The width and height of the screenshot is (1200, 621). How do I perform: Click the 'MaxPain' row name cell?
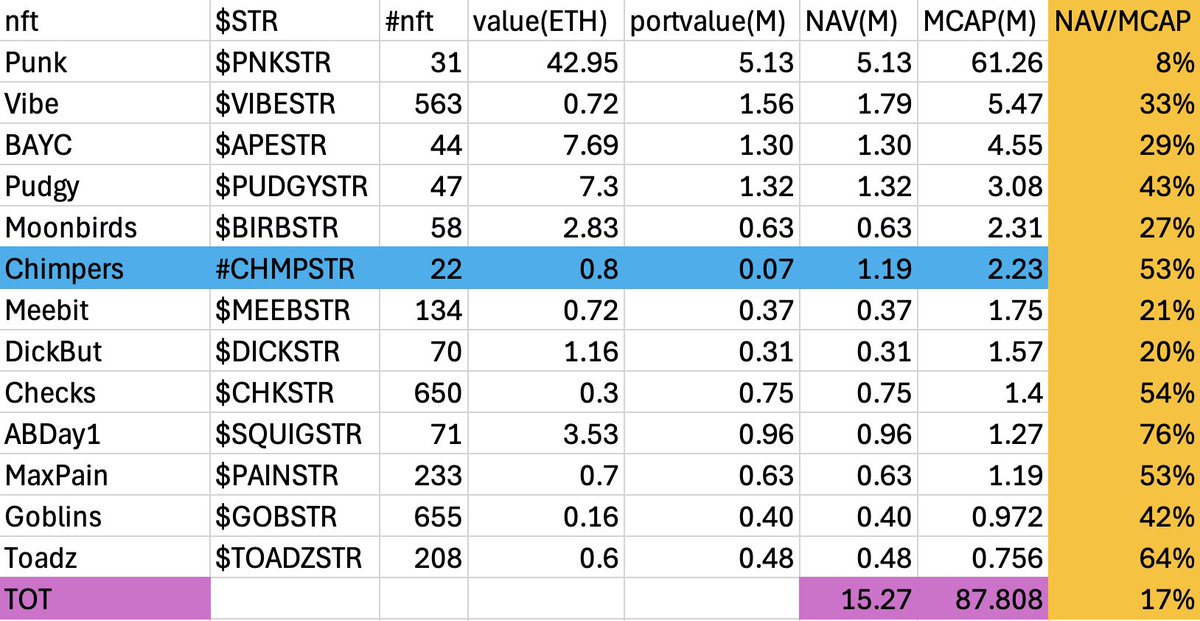click(105, 474)
